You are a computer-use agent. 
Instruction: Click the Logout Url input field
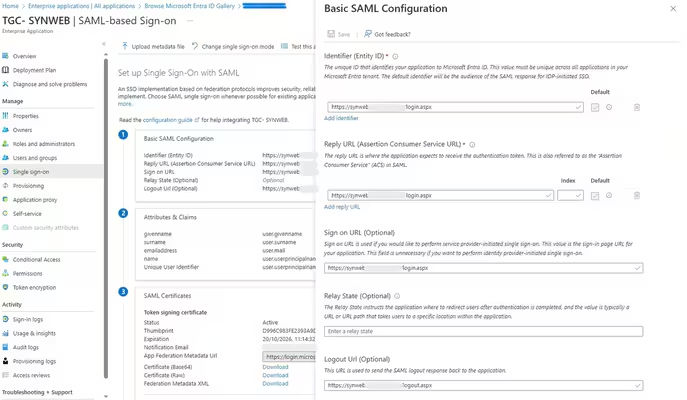point(484,385)
